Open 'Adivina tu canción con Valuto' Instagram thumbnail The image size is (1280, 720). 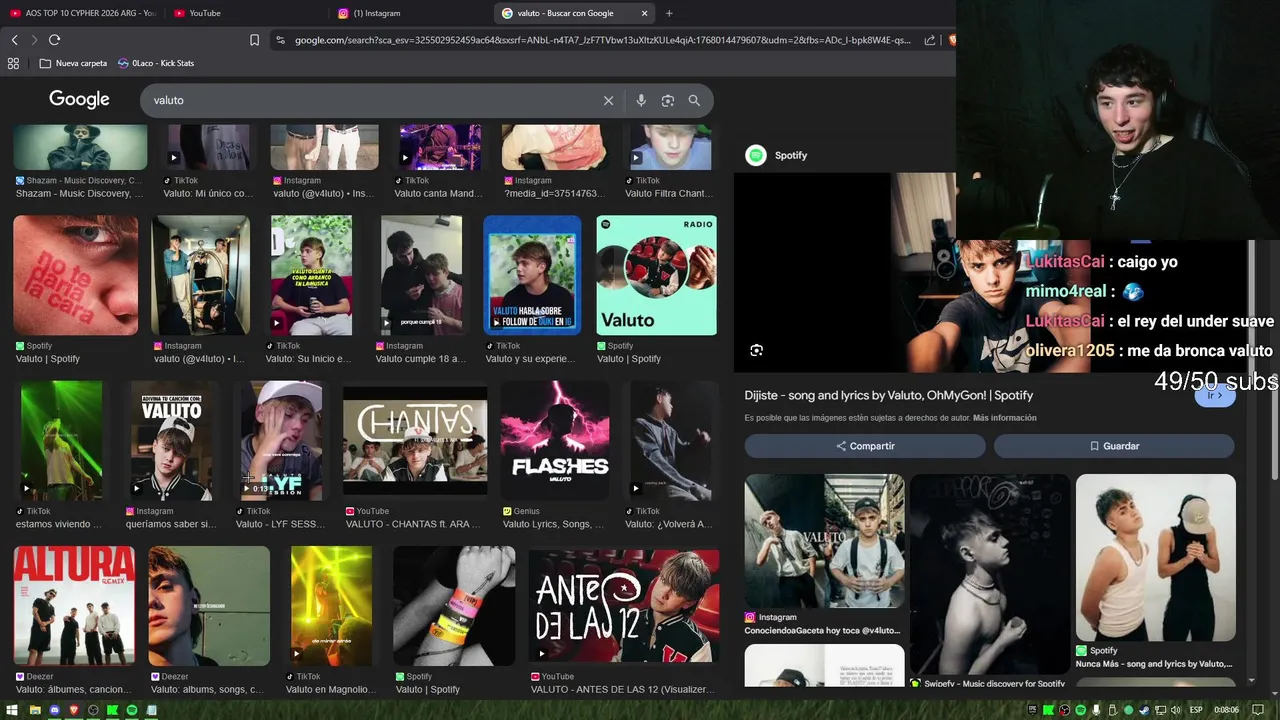click(x=171, y=440)
